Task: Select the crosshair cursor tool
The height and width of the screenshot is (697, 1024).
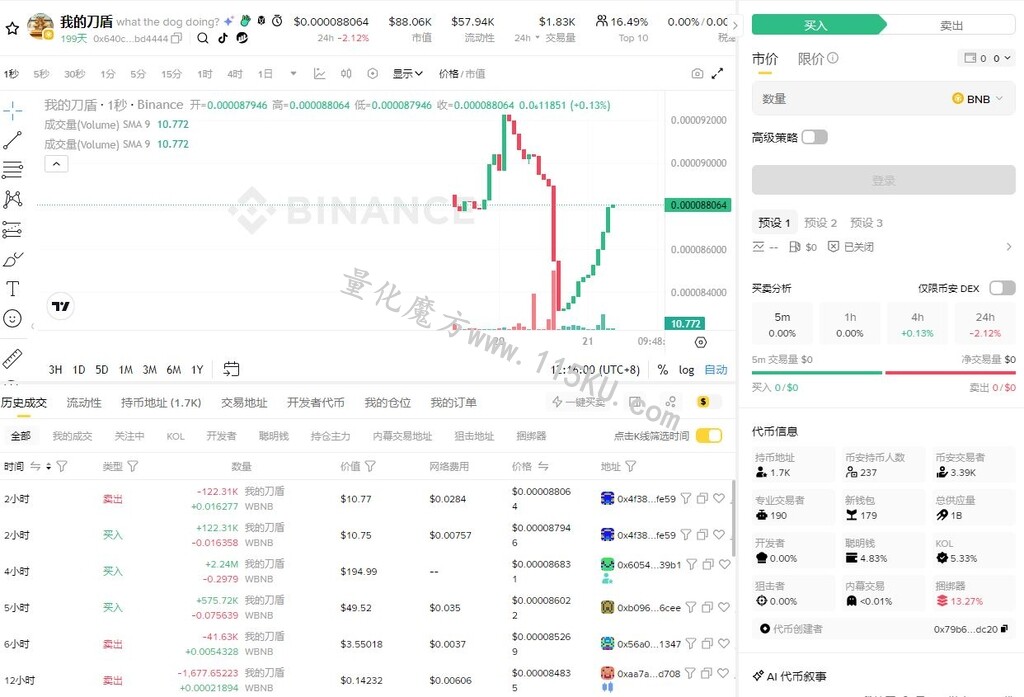Action: click(x=12, y=110)
